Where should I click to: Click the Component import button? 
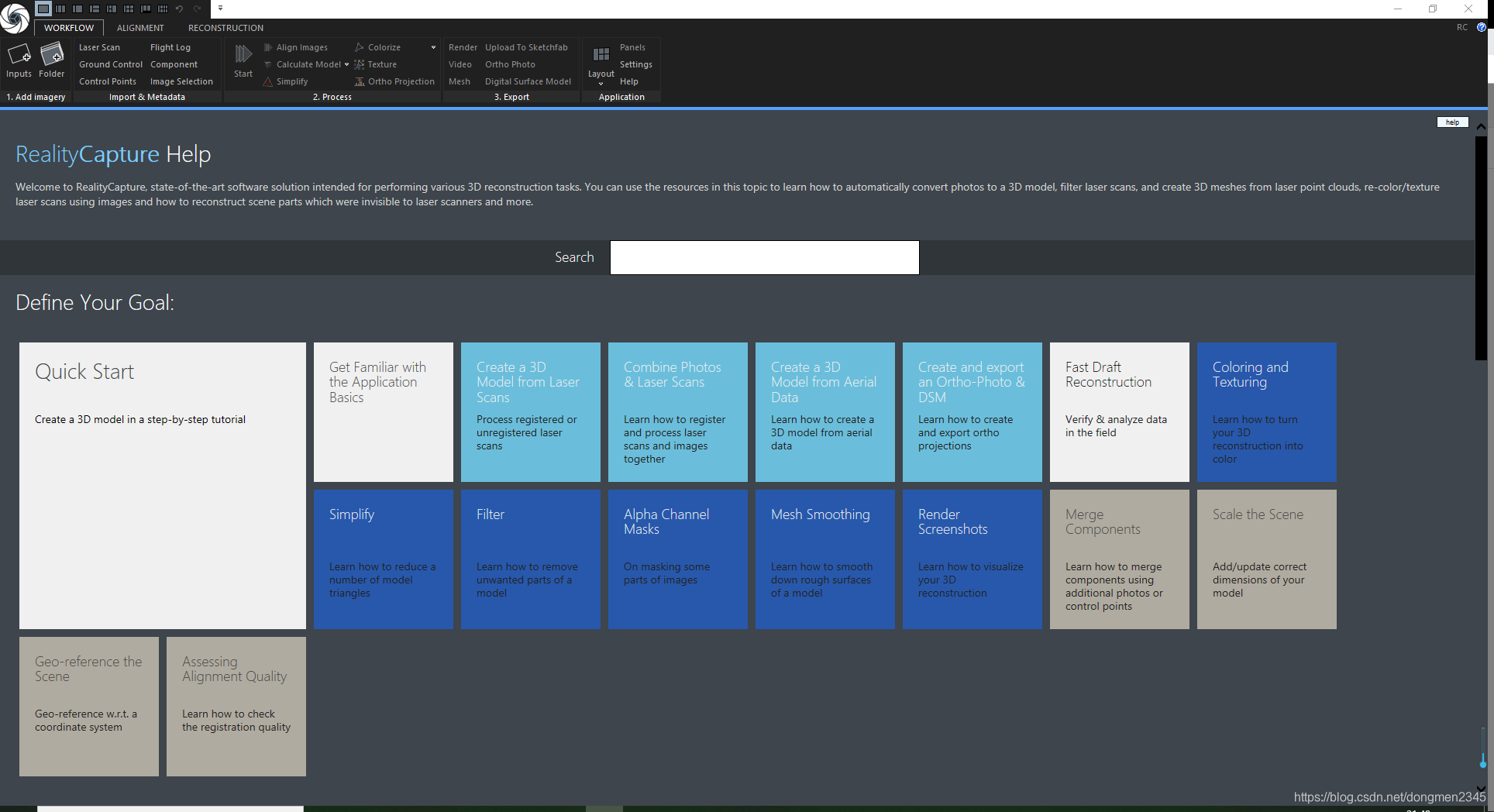(x=174, y=65)
